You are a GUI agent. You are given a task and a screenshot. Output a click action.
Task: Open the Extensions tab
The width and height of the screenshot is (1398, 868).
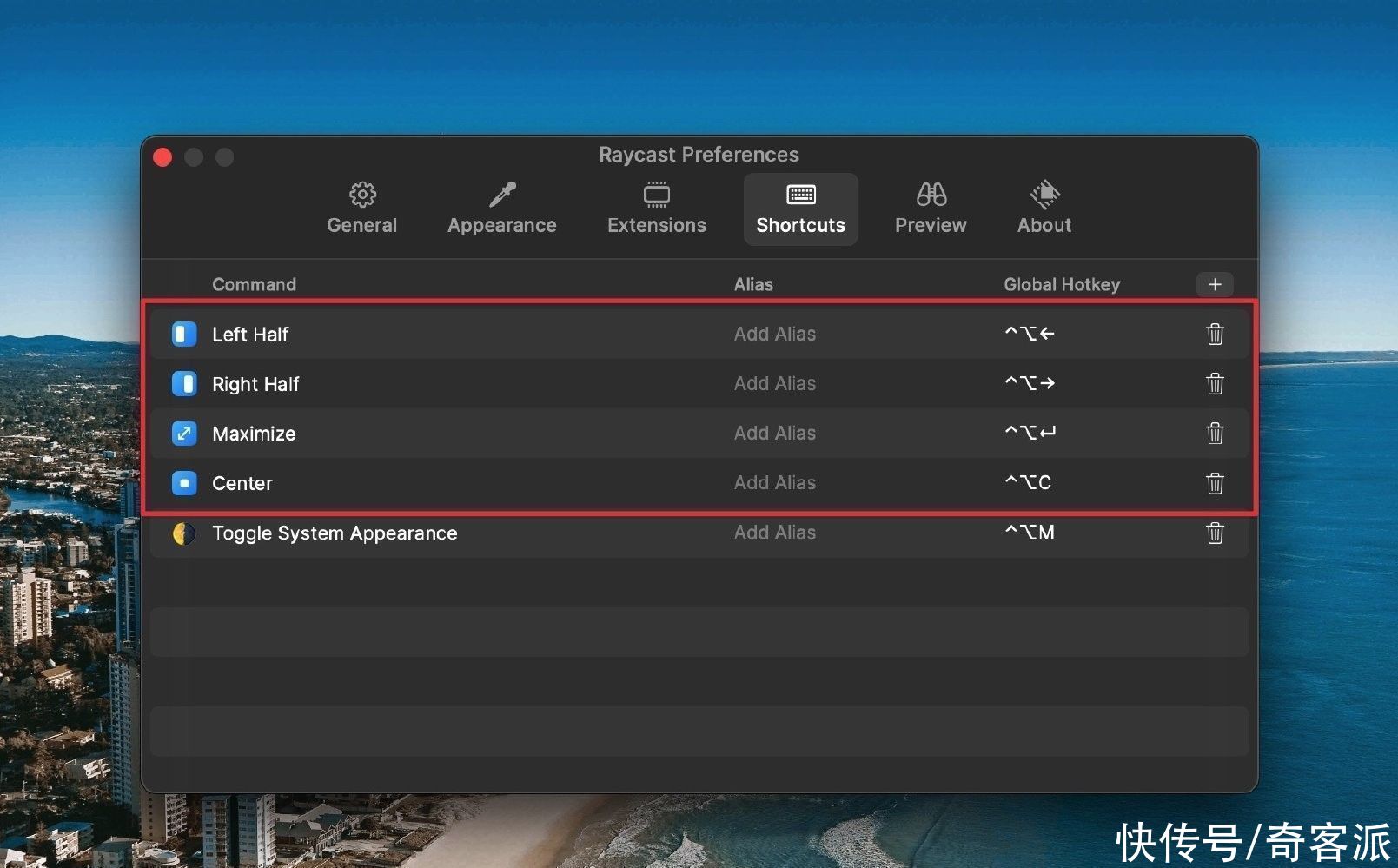656,209
